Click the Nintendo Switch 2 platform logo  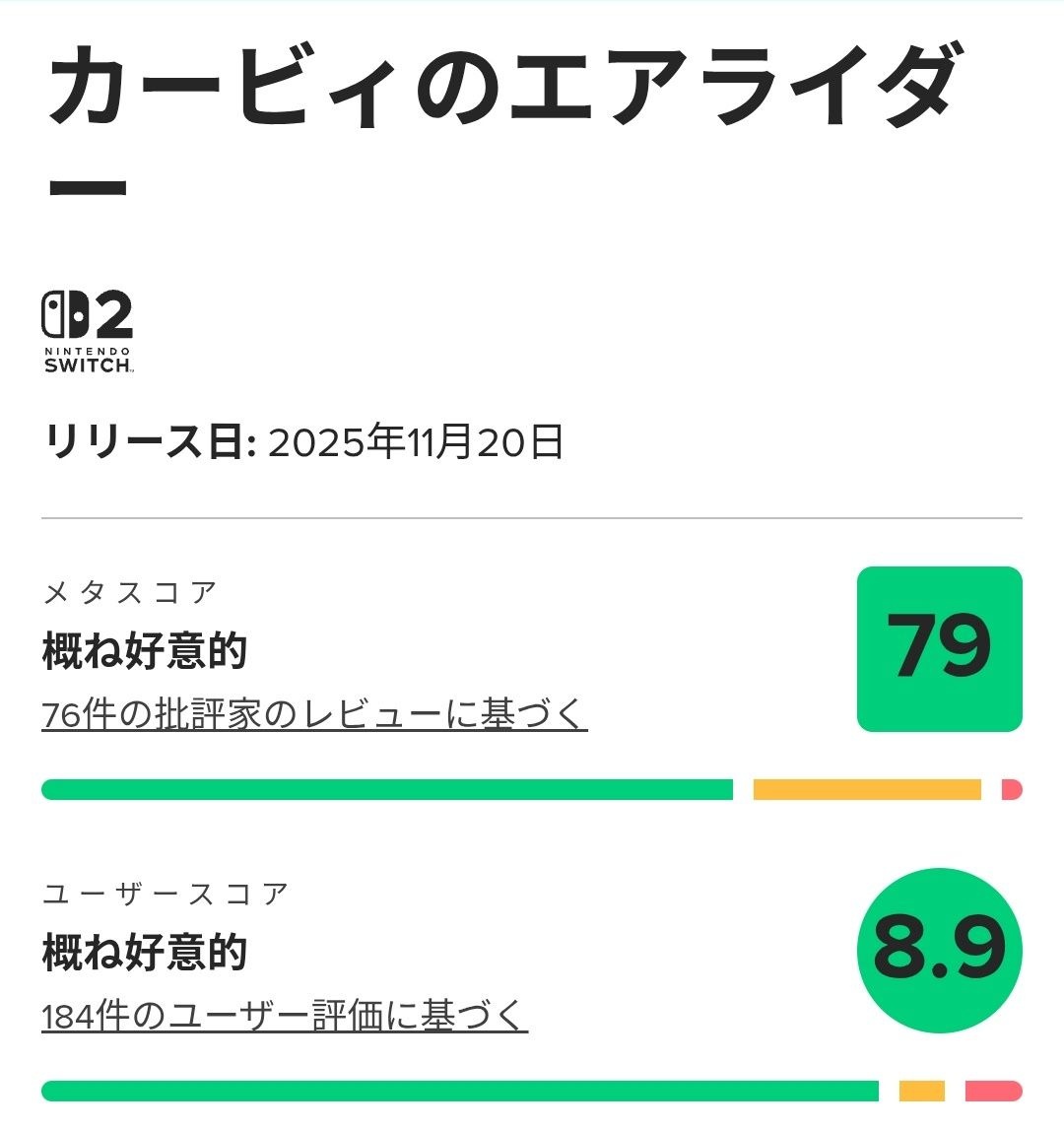(87, 316)
